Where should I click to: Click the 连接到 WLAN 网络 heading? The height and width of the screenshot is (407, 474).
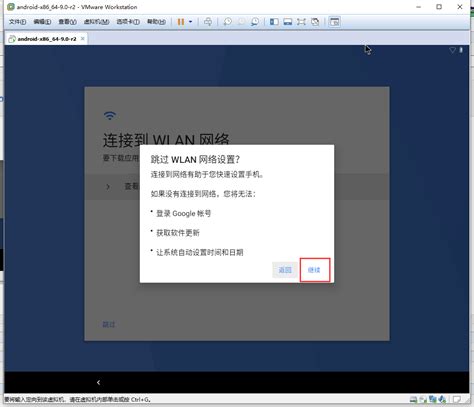[x=166, y=140]
